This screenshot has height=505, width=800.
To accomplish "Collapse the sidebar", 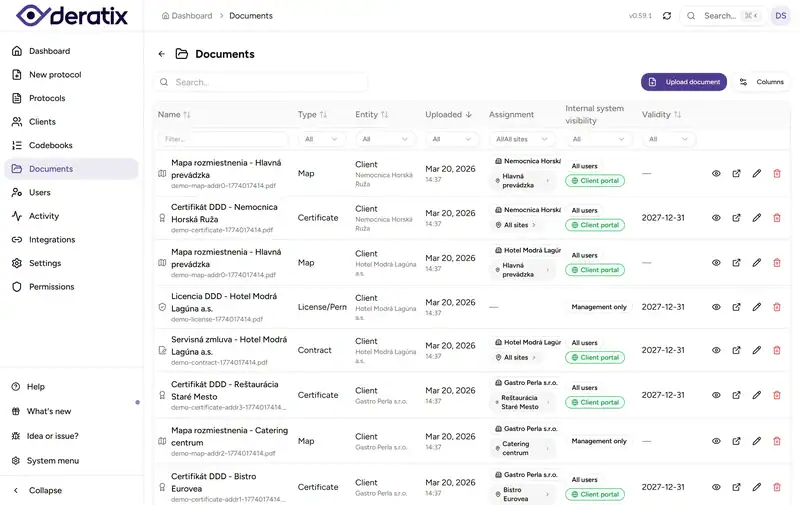I will [x=71, y=490].
